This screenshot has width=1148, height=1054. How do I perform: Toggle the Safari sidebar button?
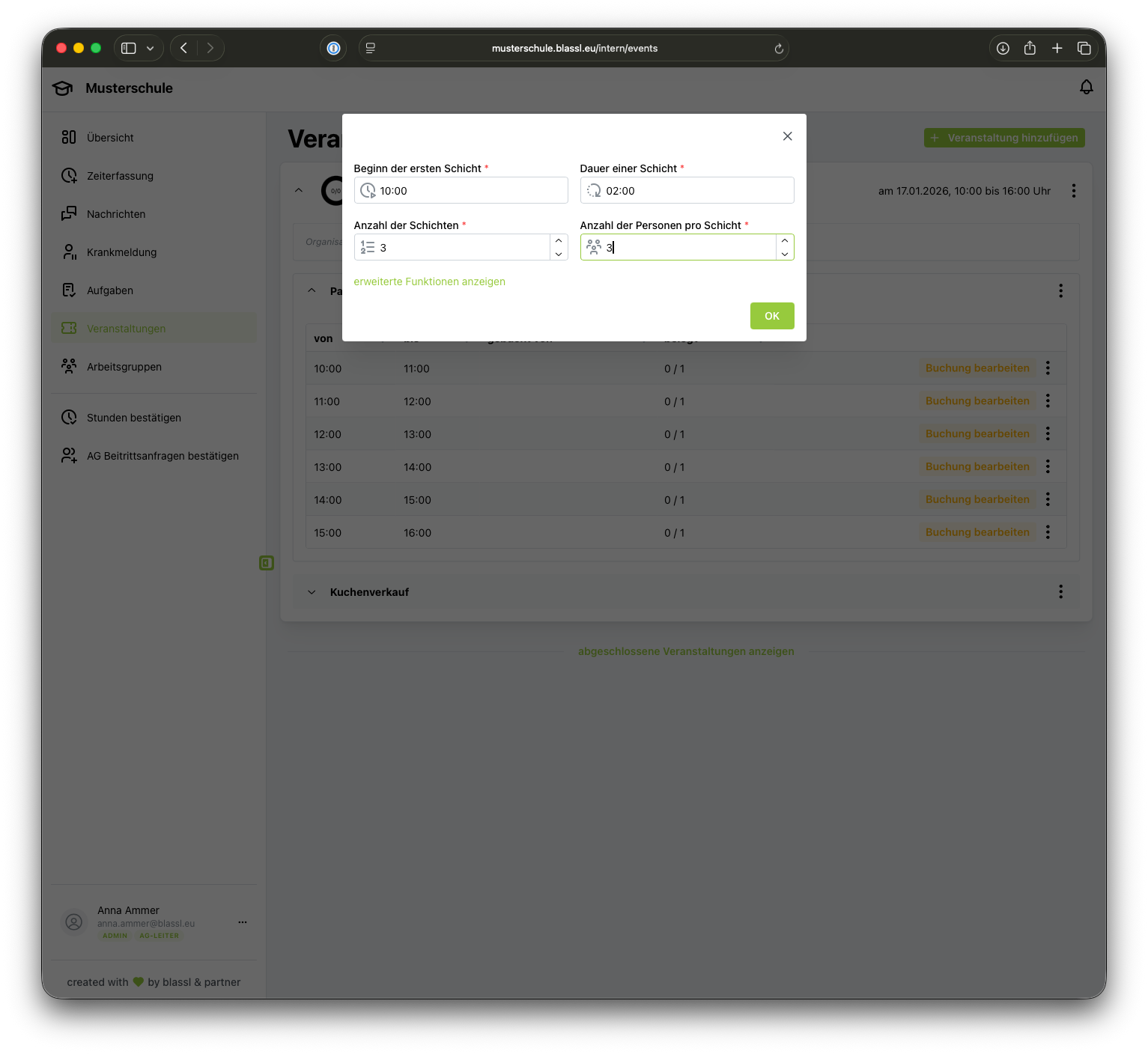click(129, 48)
